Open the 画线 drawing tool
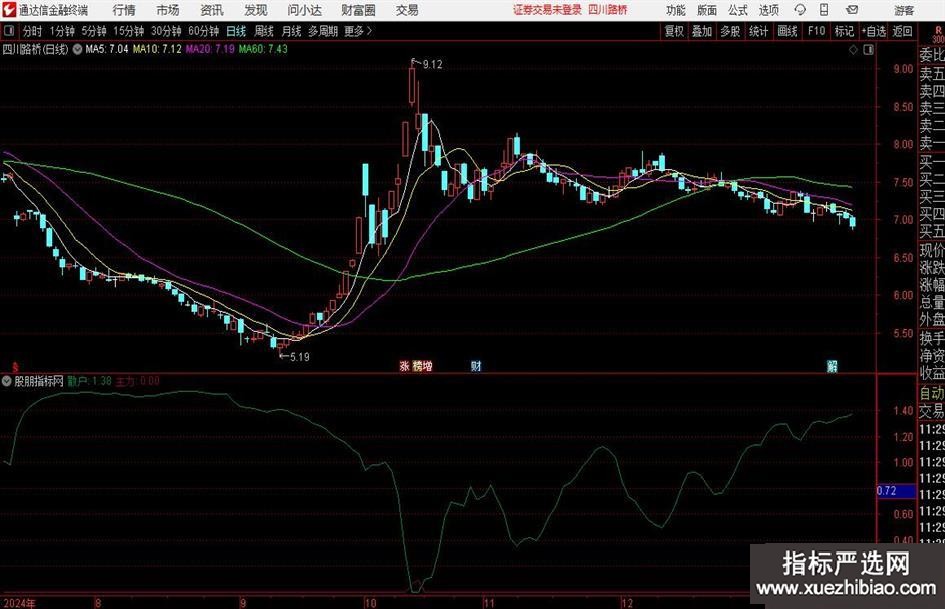 coord(787,31)
